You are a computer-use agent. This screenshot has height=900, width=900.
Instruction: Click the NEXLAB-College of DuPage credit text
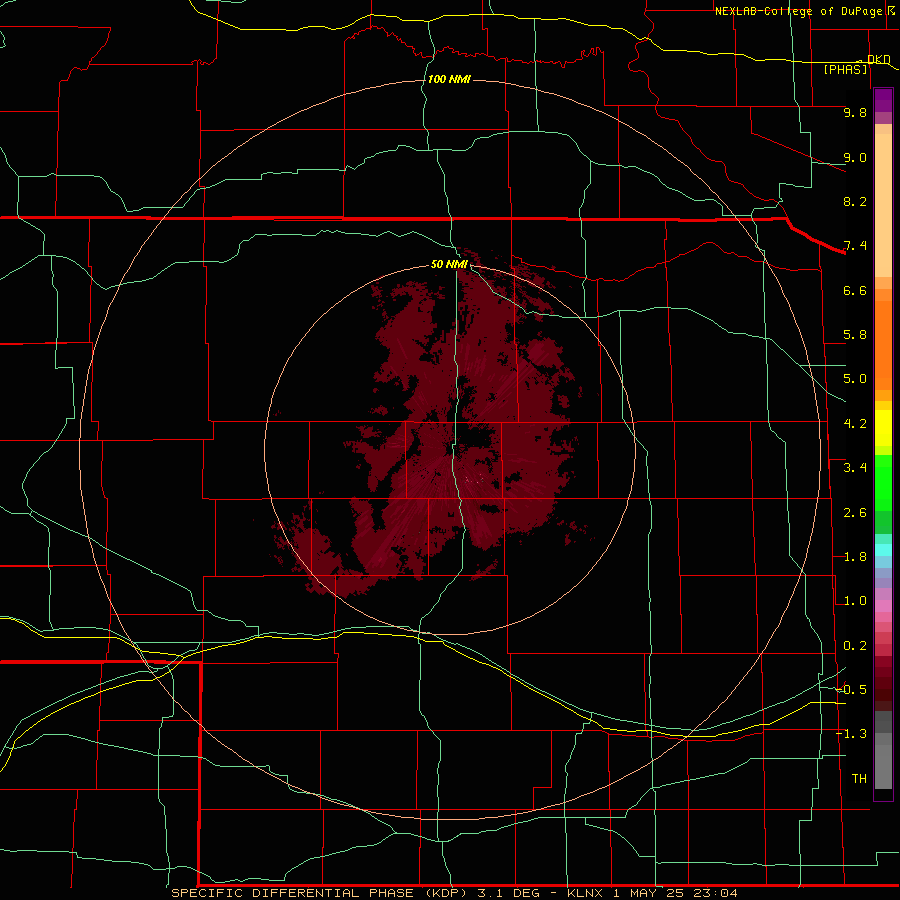click(798, 11)
